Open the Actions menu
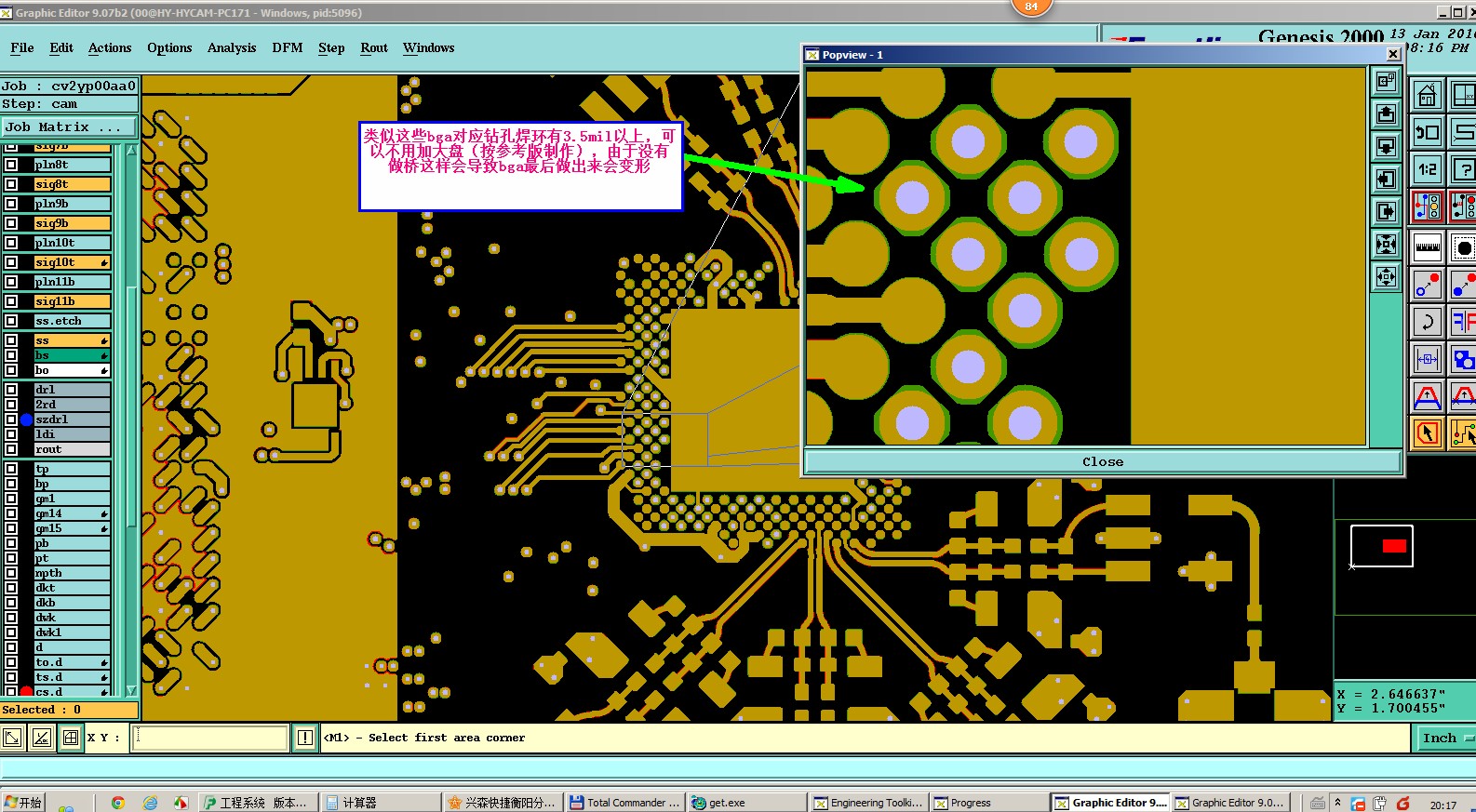This screenshot has height=812, width=1476. (110, 47)
